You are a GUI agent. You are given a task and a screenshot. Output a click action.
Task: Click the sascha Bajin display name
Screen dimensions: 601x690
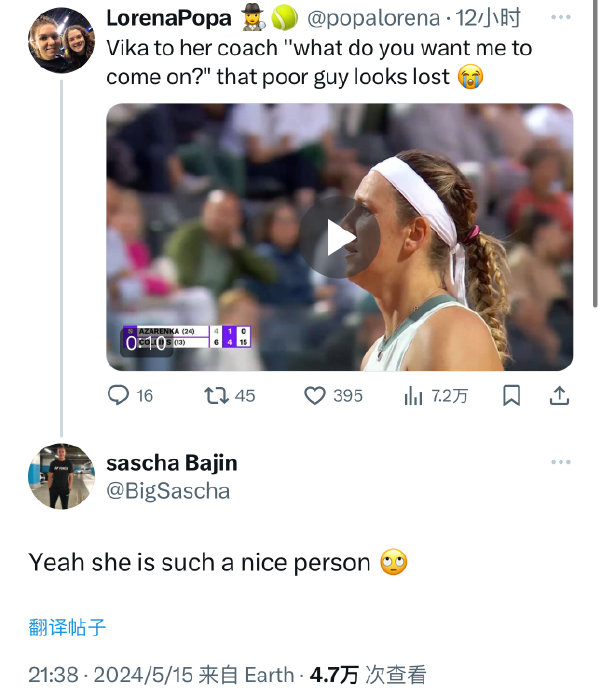click(171, 463)
